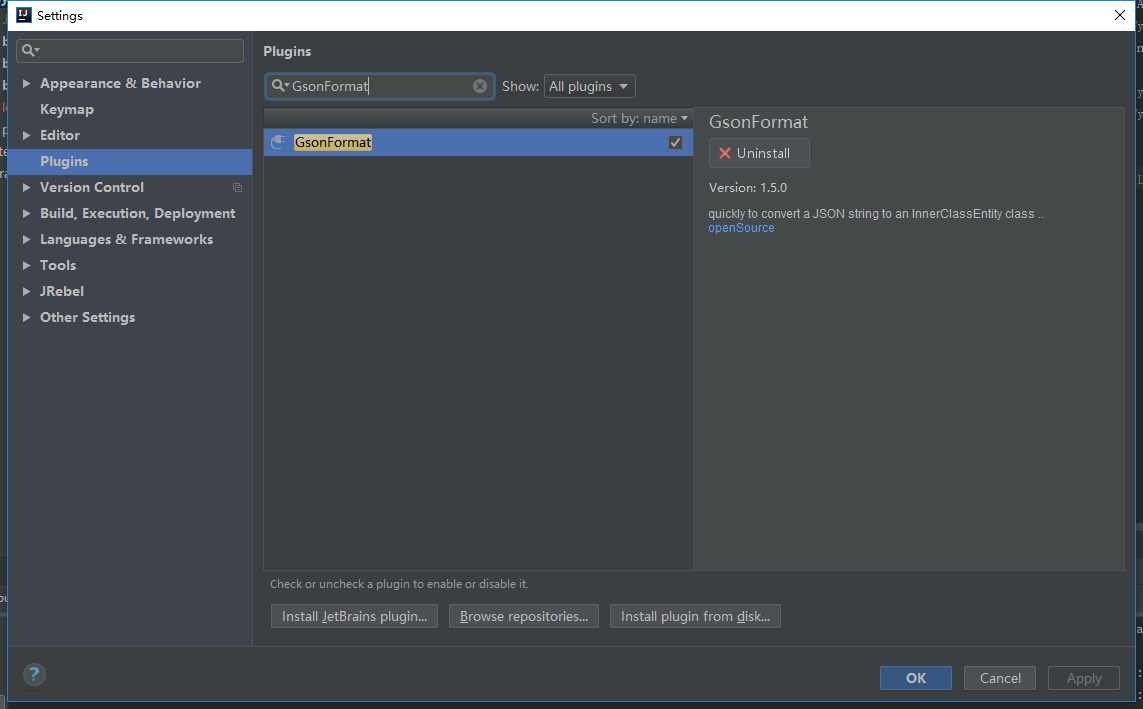1143x709 pixels.
Task: Click into the plugin search field
Action: click(381, 86)
